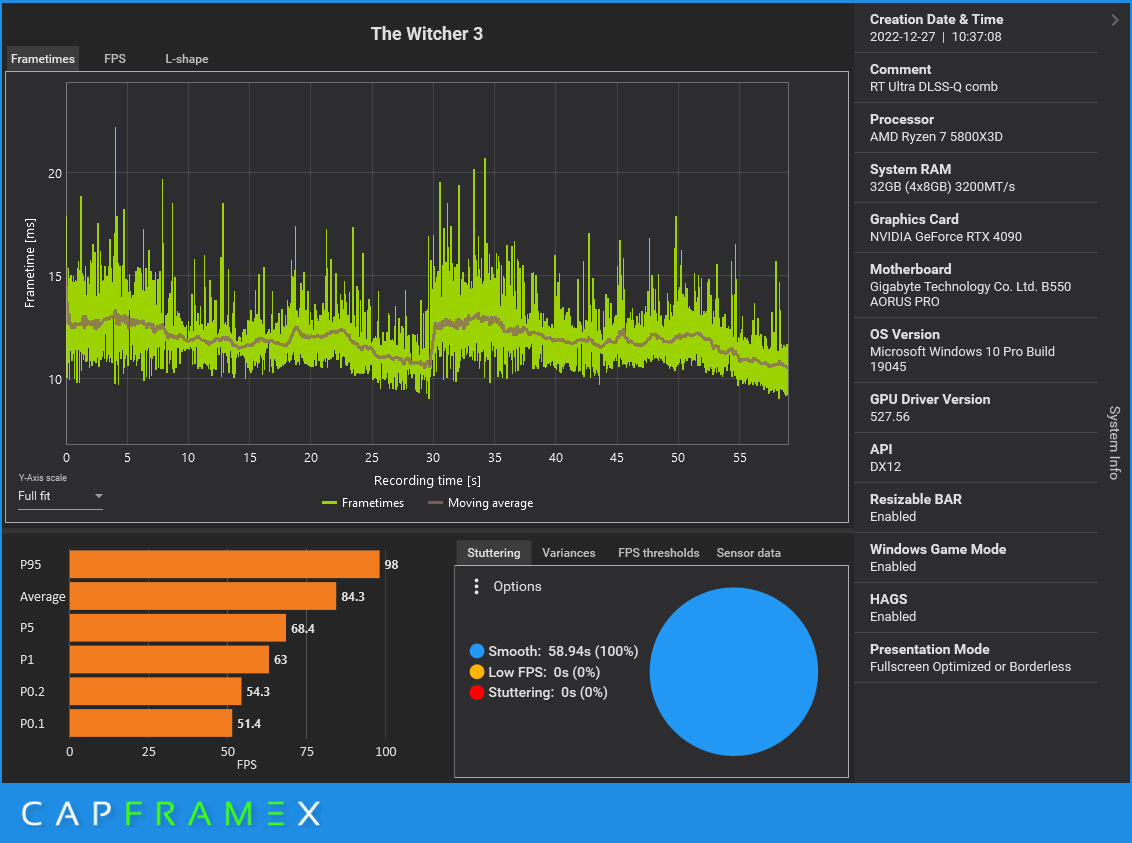Click the Presentation Mode value text
1132x843 pixels.
[970, 667]
